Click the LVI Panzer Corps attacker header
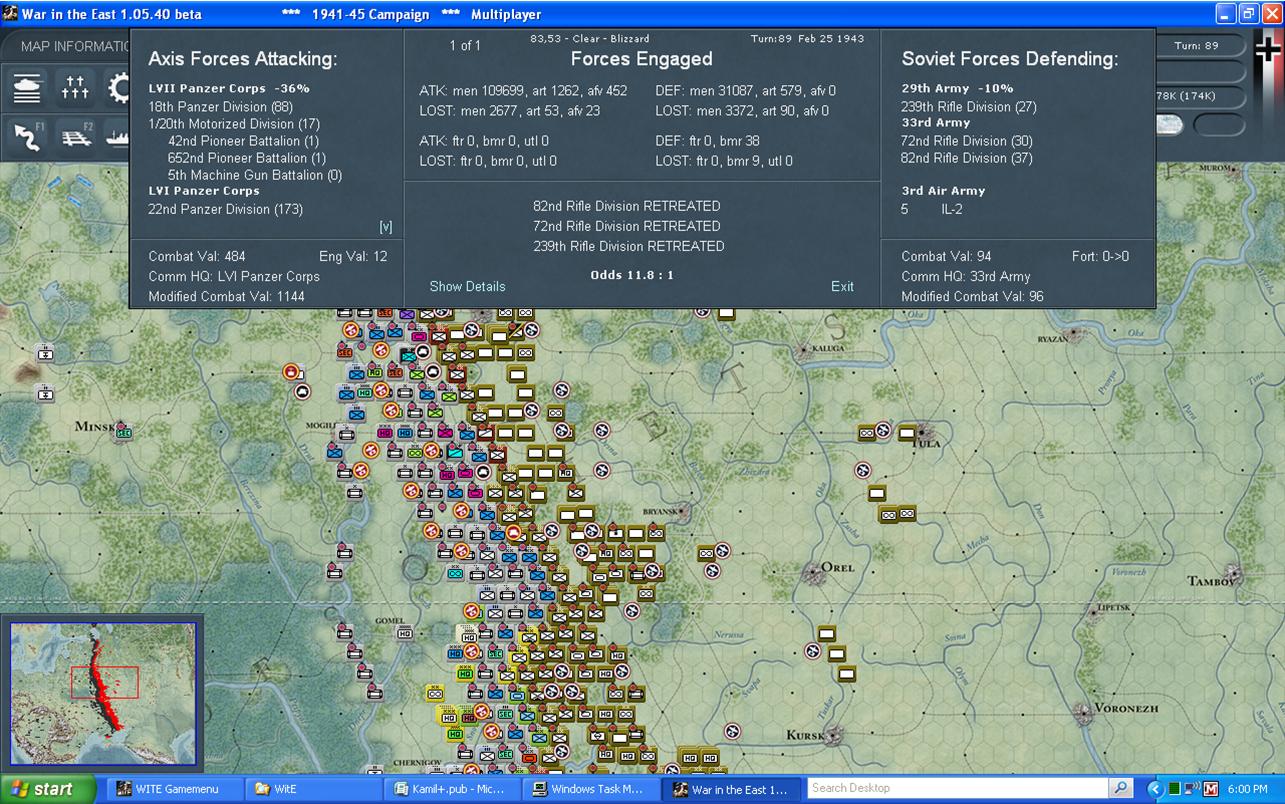Image resolution: width=1285 pixels, height=804 pixels. click(204, 191)
